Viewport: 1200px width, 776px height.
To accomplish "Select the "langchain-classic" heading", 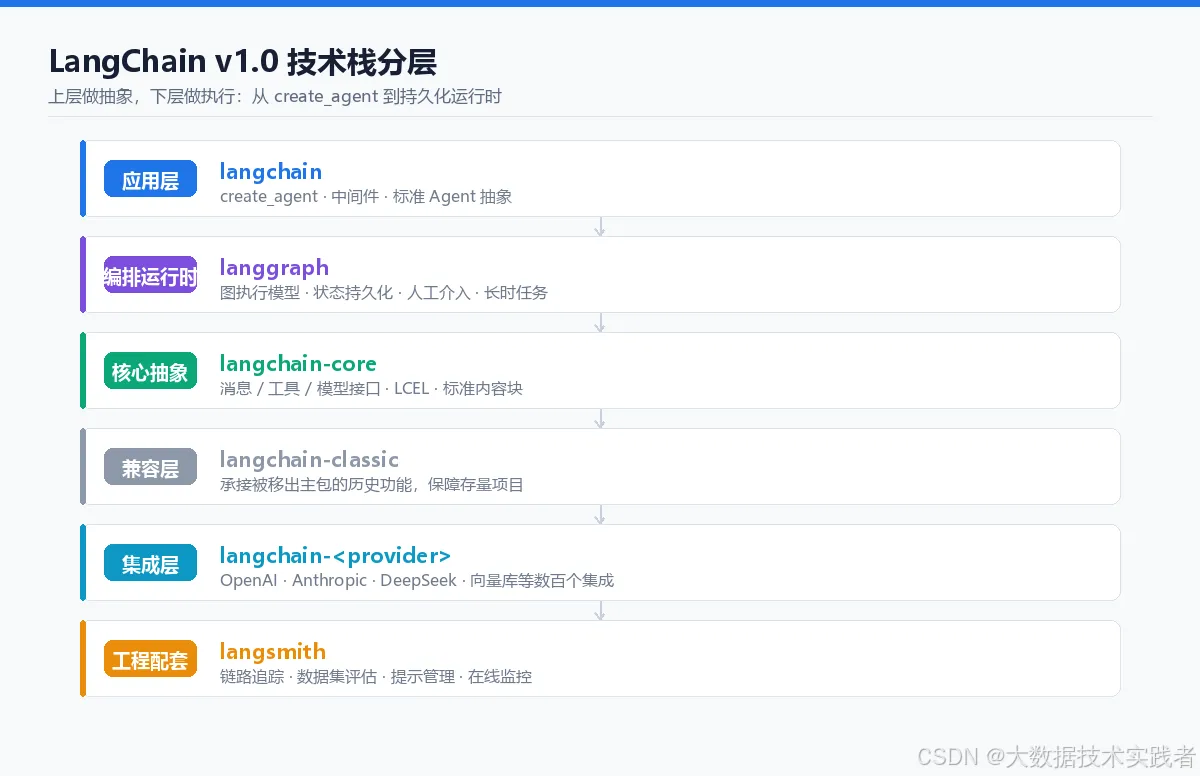I will tap(309, 459).
